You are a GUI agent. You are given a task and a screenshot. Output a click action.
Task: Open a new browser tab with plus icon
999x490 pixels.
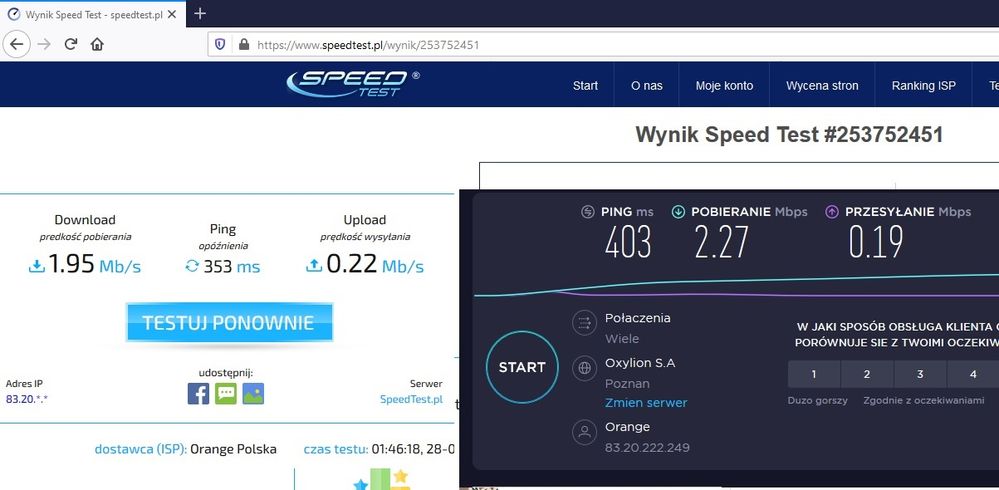pyautogui.click(x=200, y=13)
